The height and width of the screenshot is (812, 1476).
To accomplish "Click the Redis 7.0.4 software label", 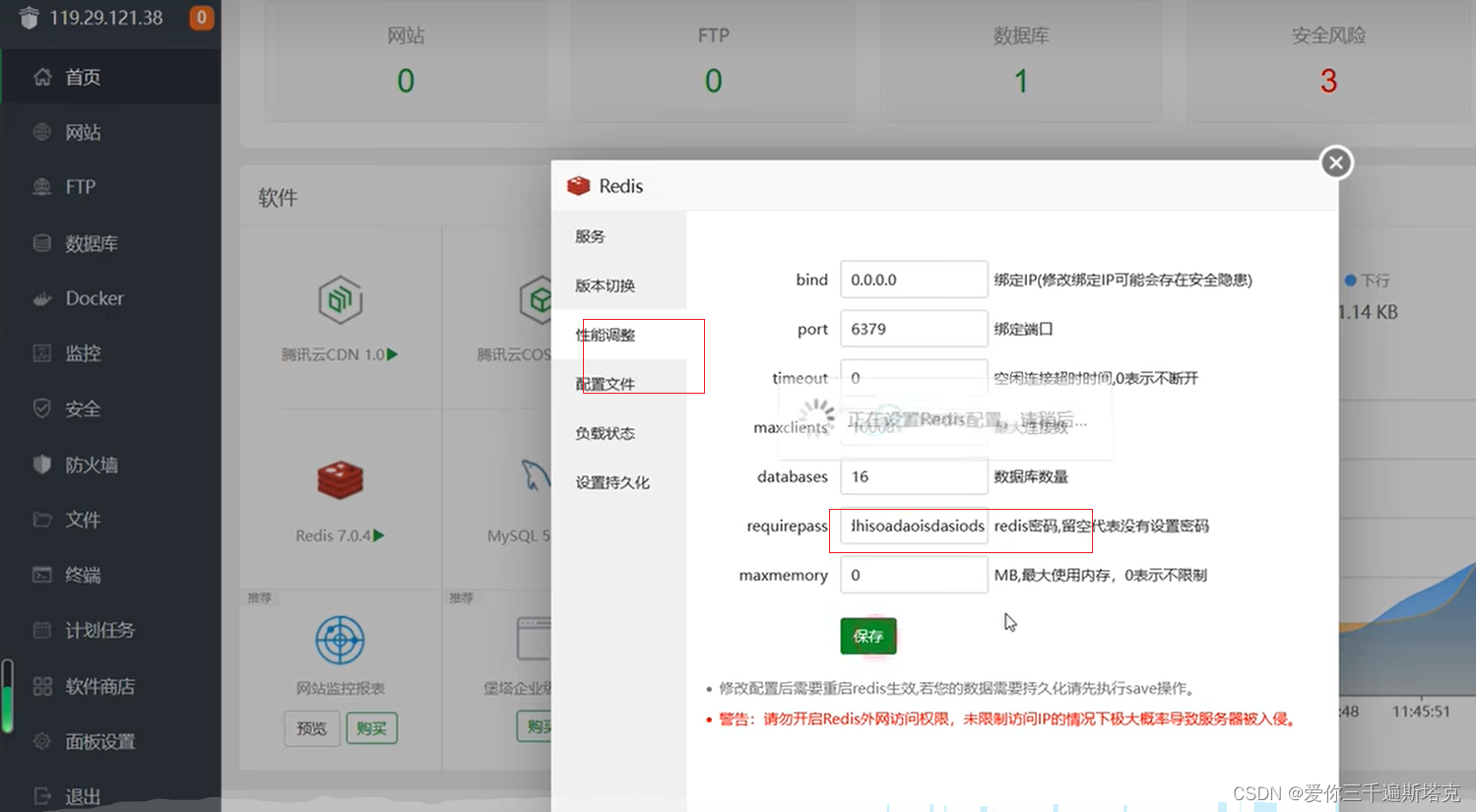I will [333, 535].
